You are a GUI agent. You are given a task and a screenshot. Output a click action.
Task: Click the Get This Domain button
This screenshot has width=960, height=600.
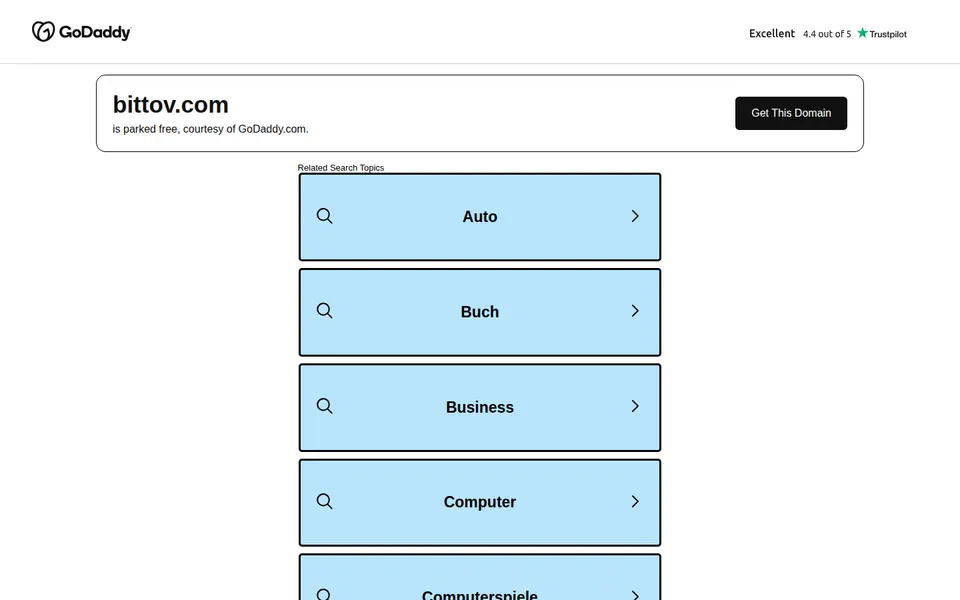(791, 113)
